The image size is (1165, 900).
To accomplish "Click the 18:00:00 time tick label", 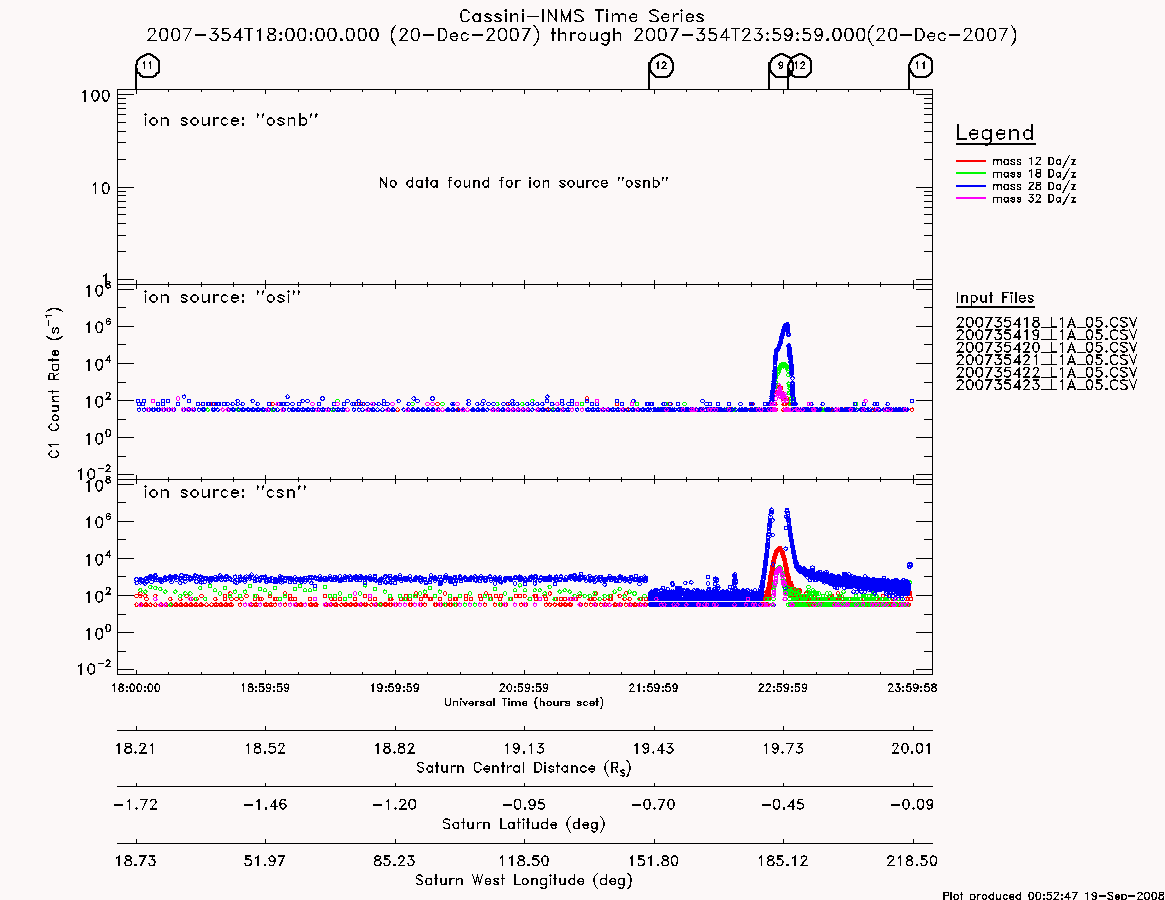I will pyautogui.click(x=136, y=688).
